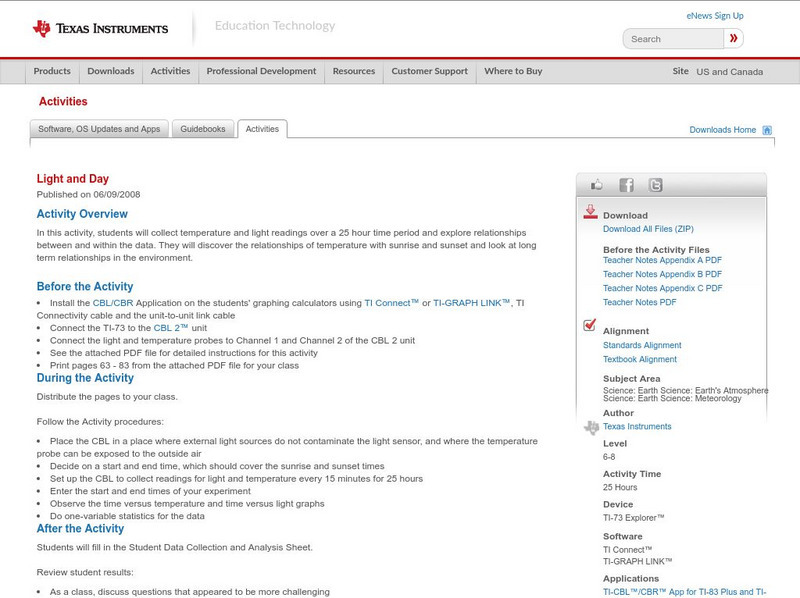
Task: Click the Alignment checkmark icon
Action: [590, 324]
